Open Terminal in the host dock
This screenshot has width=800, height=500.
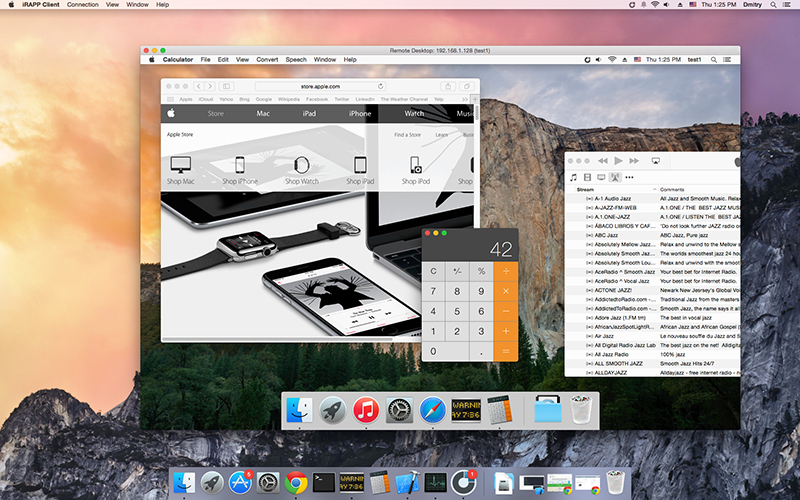[324, 483]
